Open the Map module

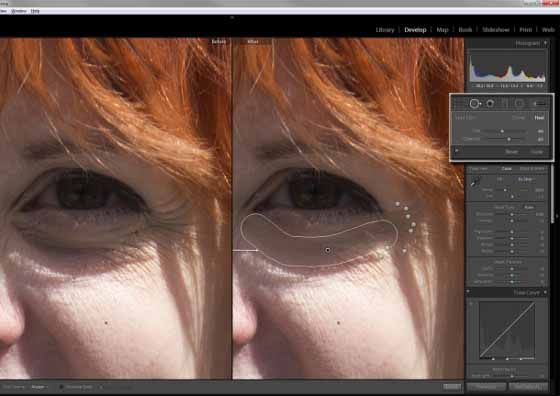point(442,30)
